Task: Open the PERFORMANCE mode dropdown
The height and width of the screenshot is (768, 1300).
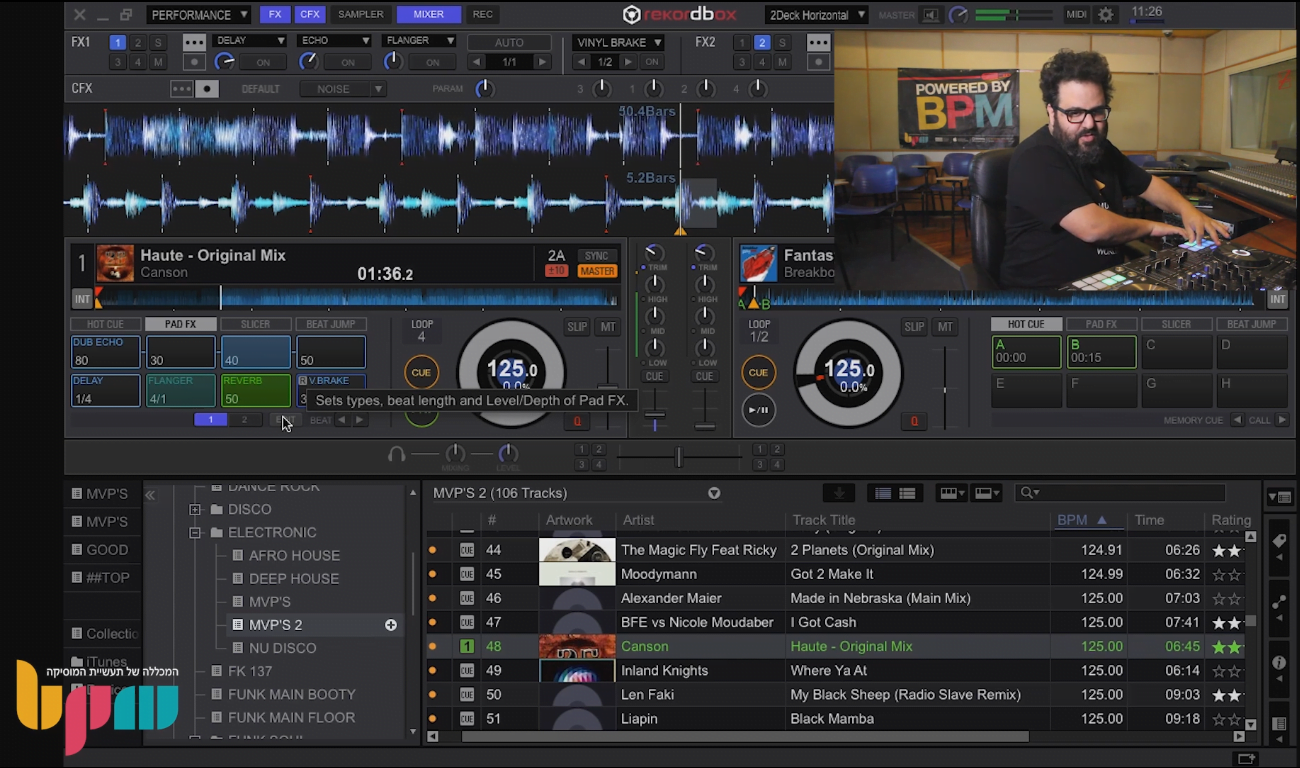Action: (x=198, y=15)
